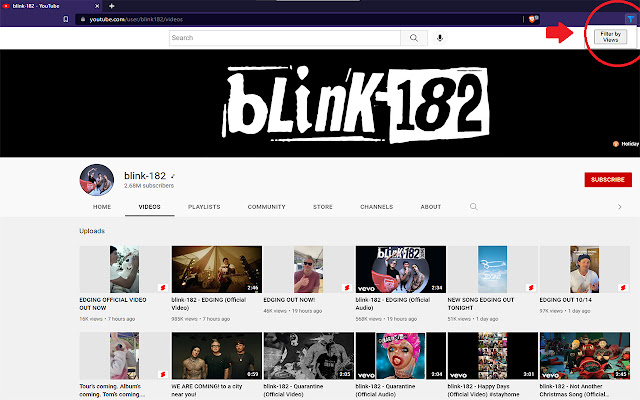Start voice search with microphone icon
The height and width of the screenshot is (400, 640).
tap(440, 38)
